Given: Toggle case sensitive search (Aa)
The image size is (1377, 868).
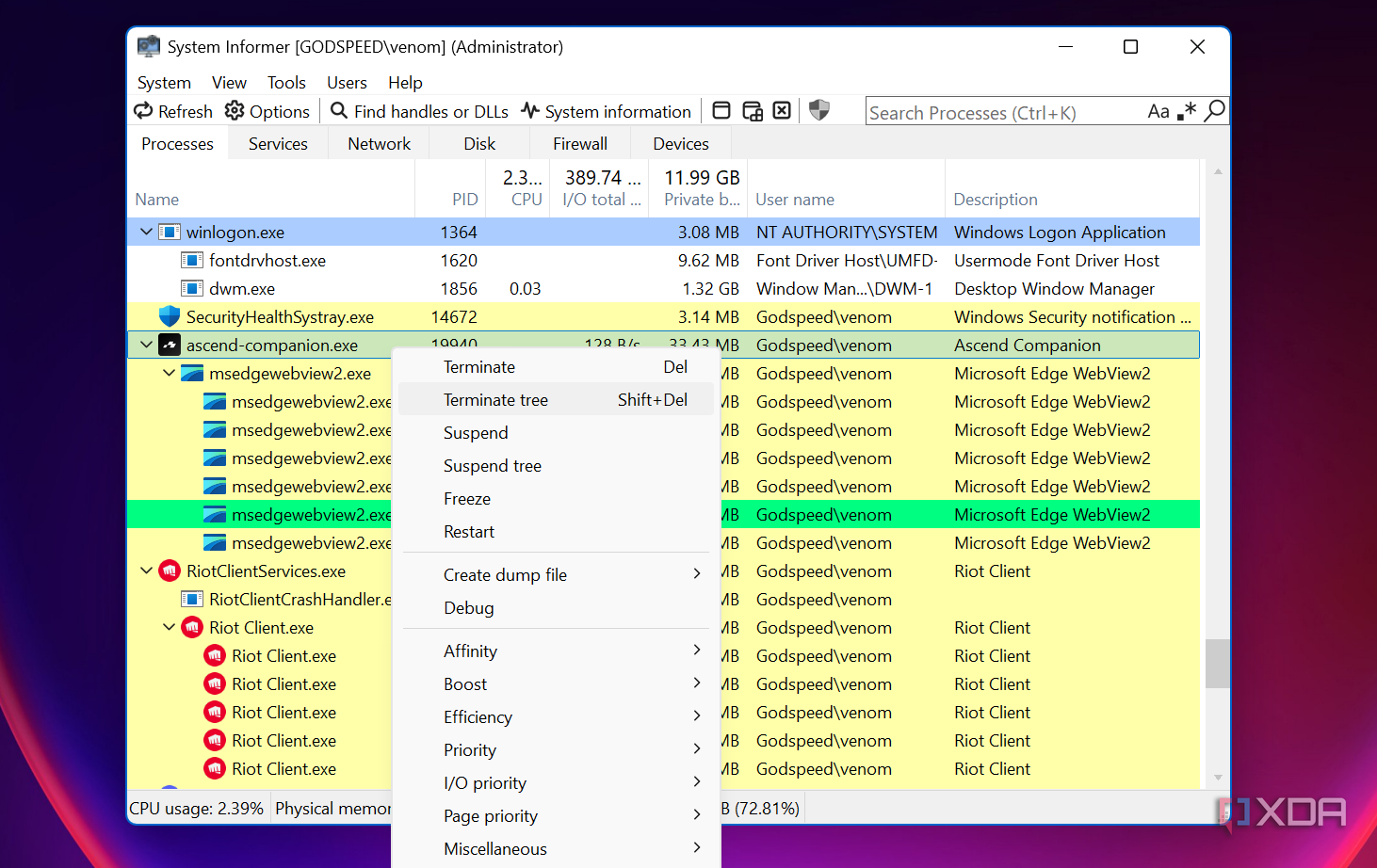Looking at the screenshot, I should [1158, 111].
